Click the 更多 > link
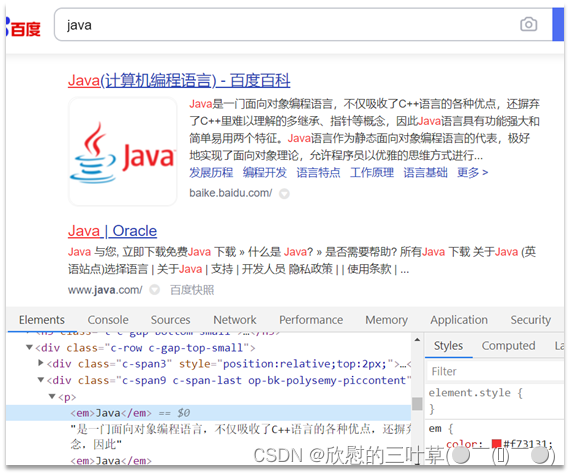The width and height of the screenshot is (570, 475). (x=472, y=172)
